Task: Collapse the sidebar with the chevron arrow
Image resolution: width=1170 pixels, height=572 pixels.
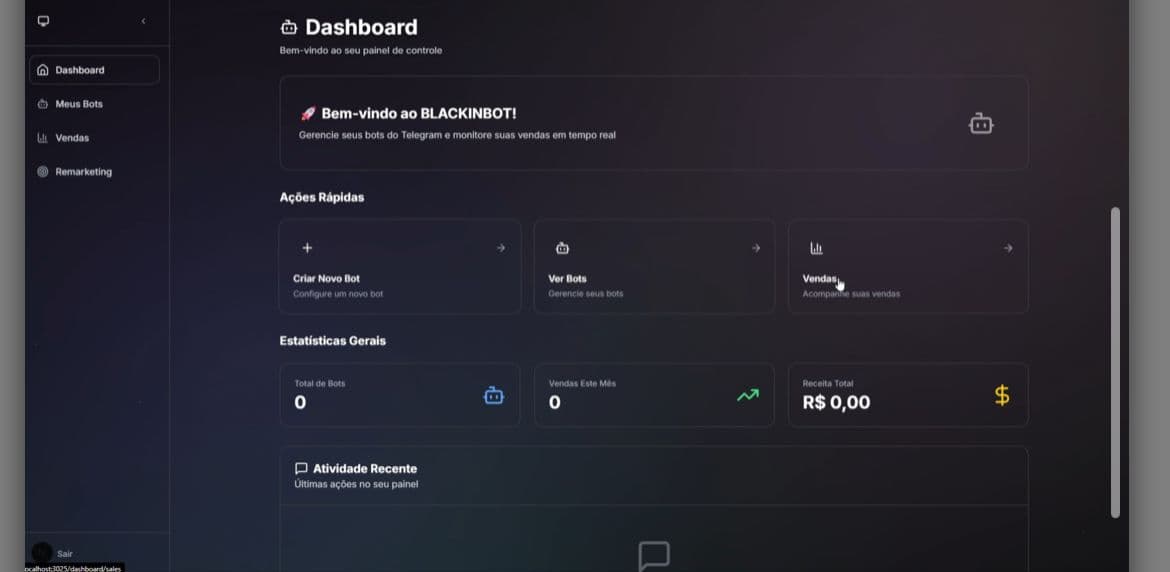Action: coord(143,21)
